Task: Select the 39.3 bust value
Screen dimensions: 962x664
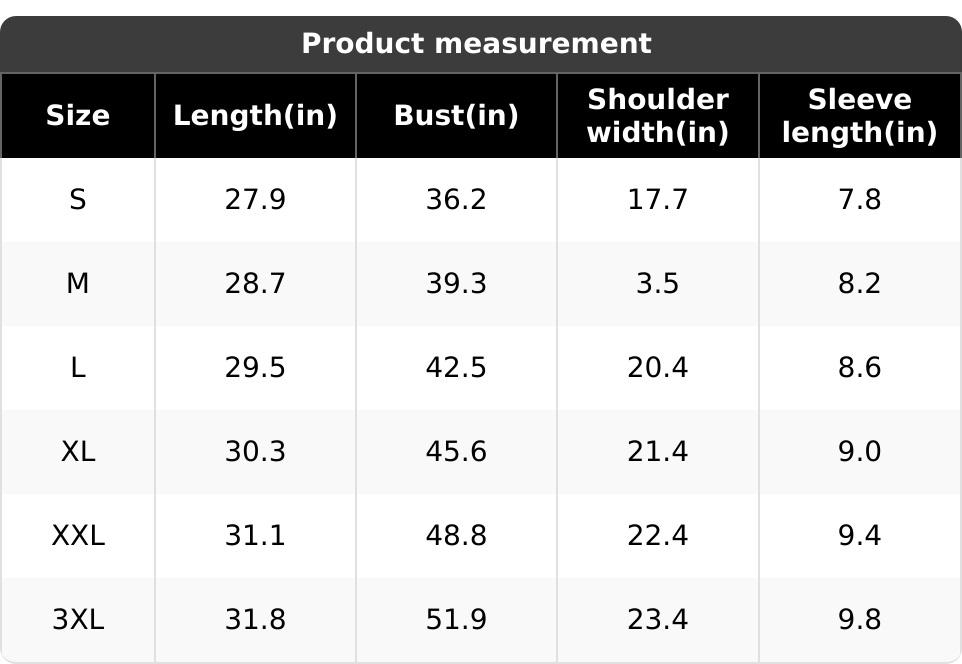Action: 456,284
